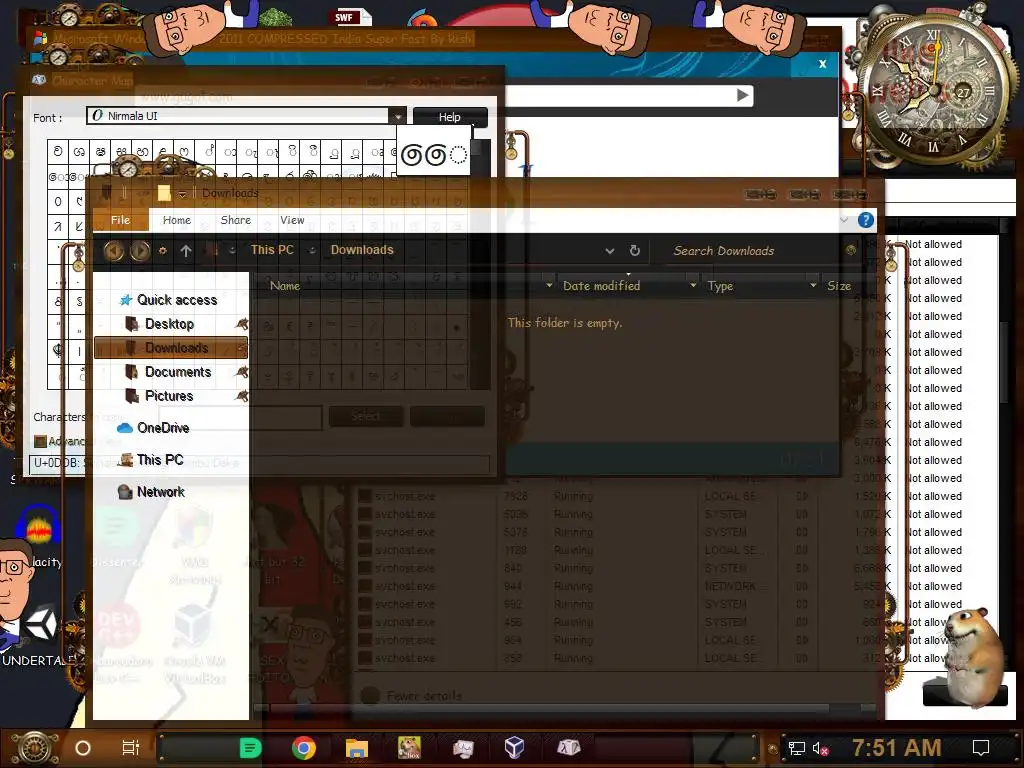This screenshot has width=1024, height=768.
Task: Open address bar history dropdown chevron
Action: click(609, 251)
